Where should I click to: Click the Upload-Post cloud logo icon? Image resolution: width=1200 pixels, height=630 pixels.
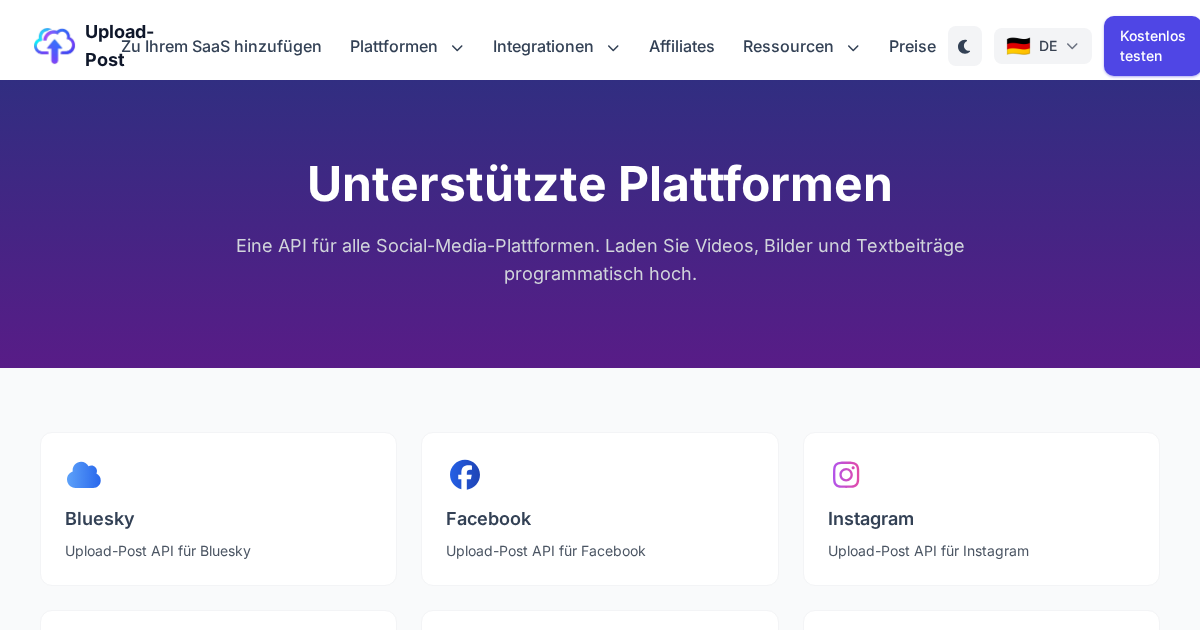click(x=54, y=46)
